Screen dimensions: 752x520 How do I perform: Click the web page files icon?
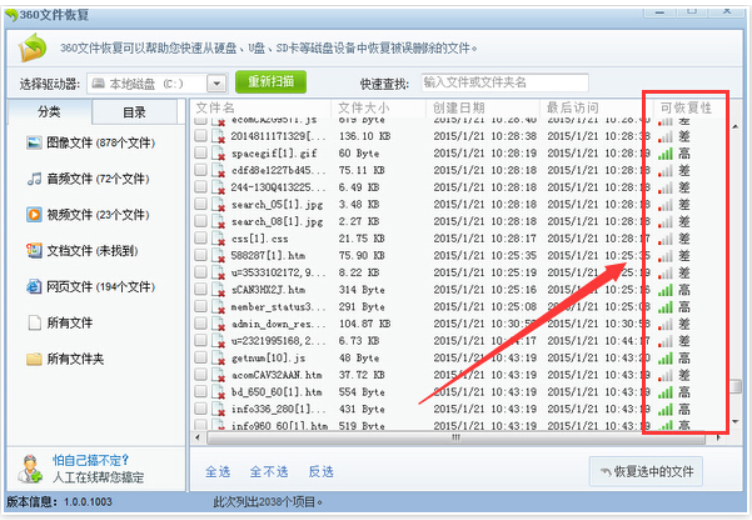[x=34, y=287]
